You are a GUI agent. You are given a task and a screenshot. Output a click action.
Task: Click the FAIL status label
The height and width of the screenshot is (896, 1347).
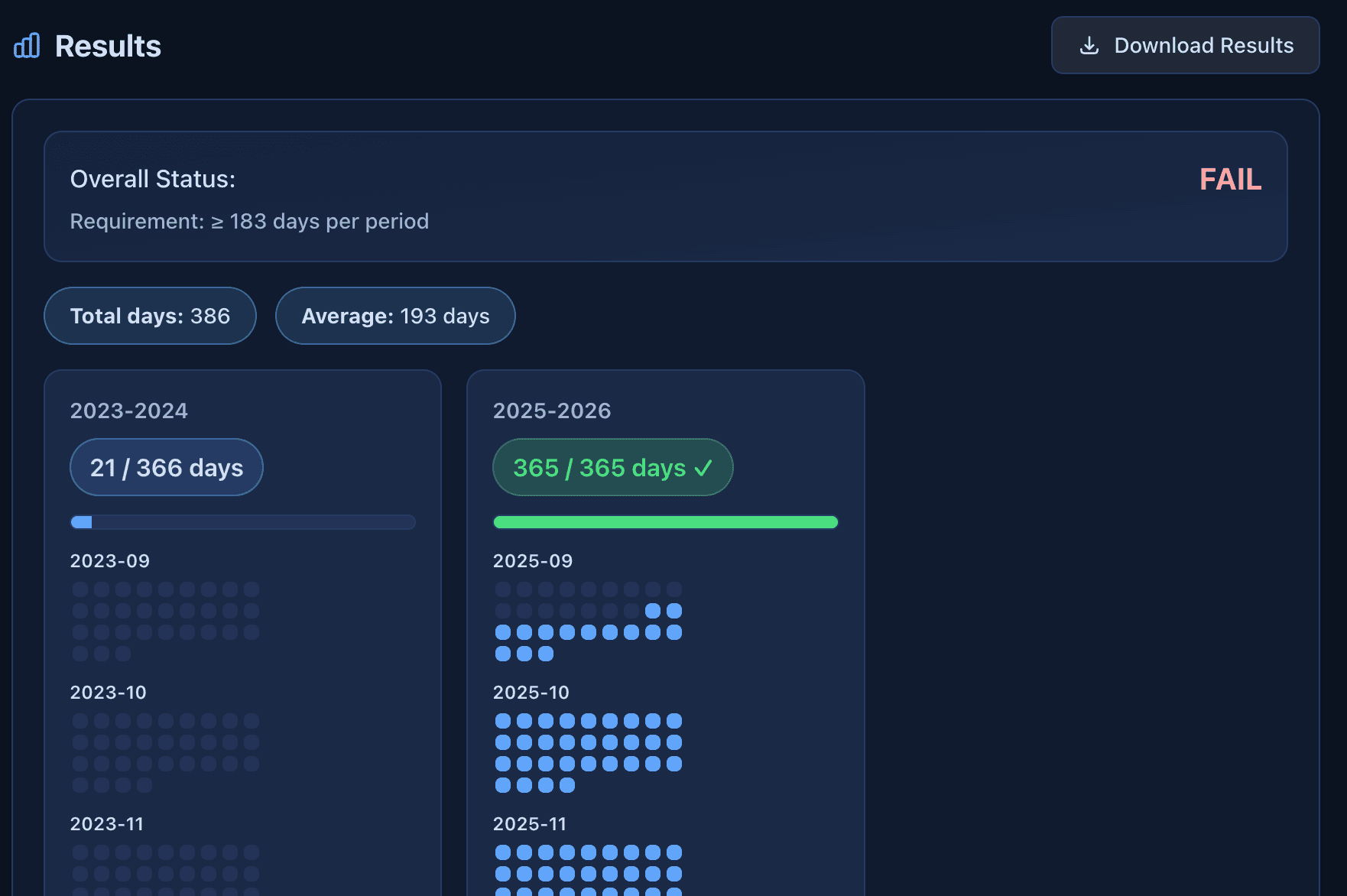[1230, 178]
